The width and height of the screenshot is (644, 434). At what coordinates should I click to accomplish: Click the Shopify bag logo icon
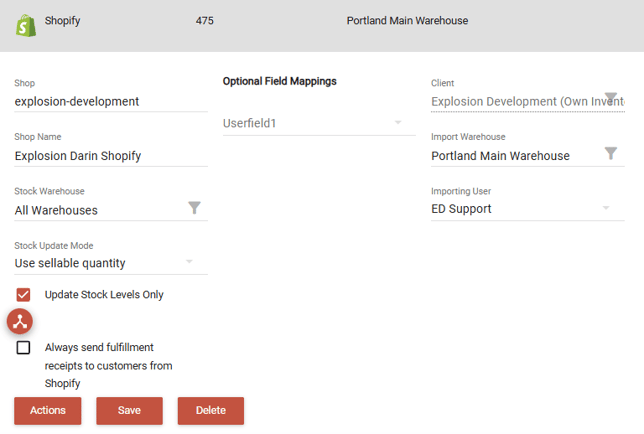pyautogui.click(x=25, y=24)
